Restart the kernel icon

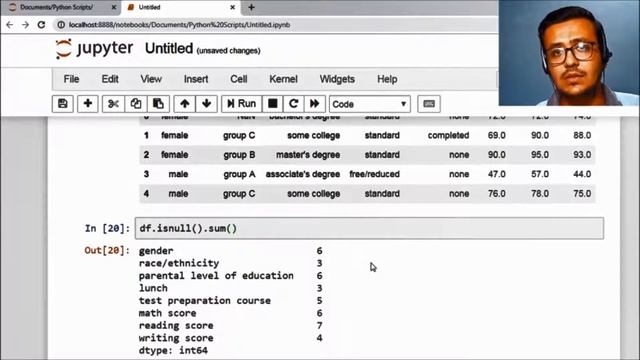click(x=293, y=104)
